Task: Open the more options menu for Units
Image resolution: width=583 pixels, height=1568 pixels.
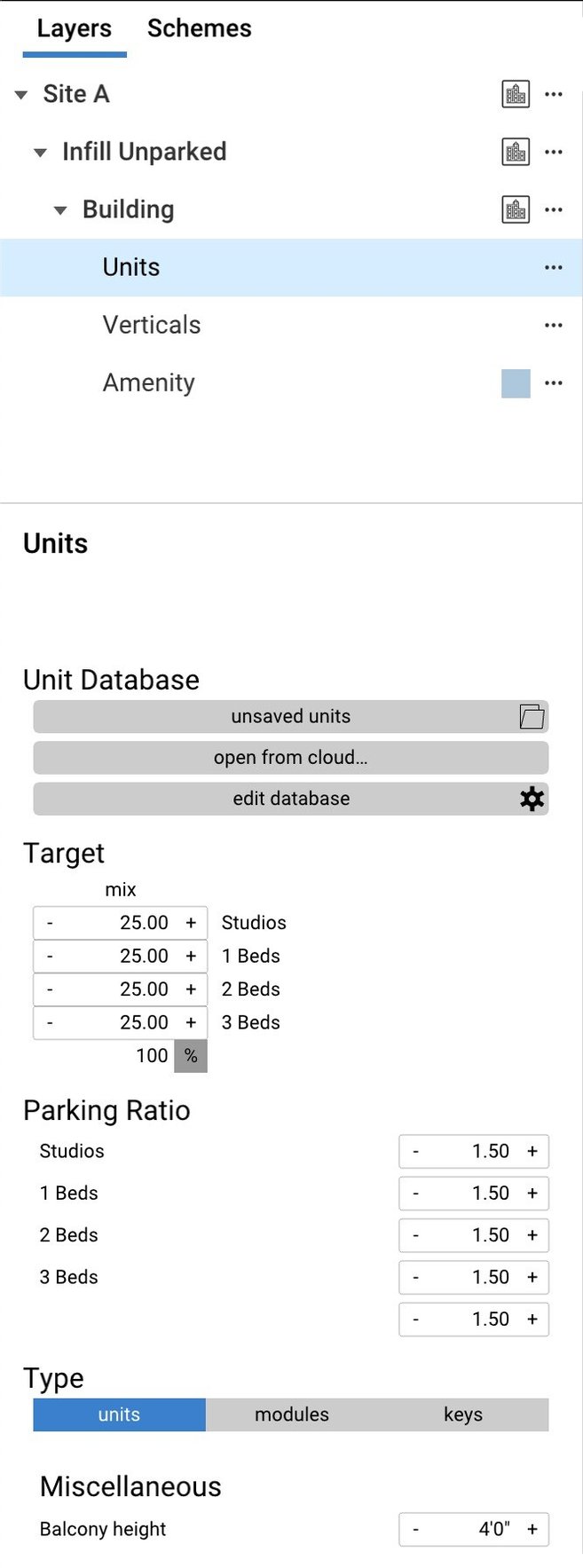Action: click(x=554, y=267)
